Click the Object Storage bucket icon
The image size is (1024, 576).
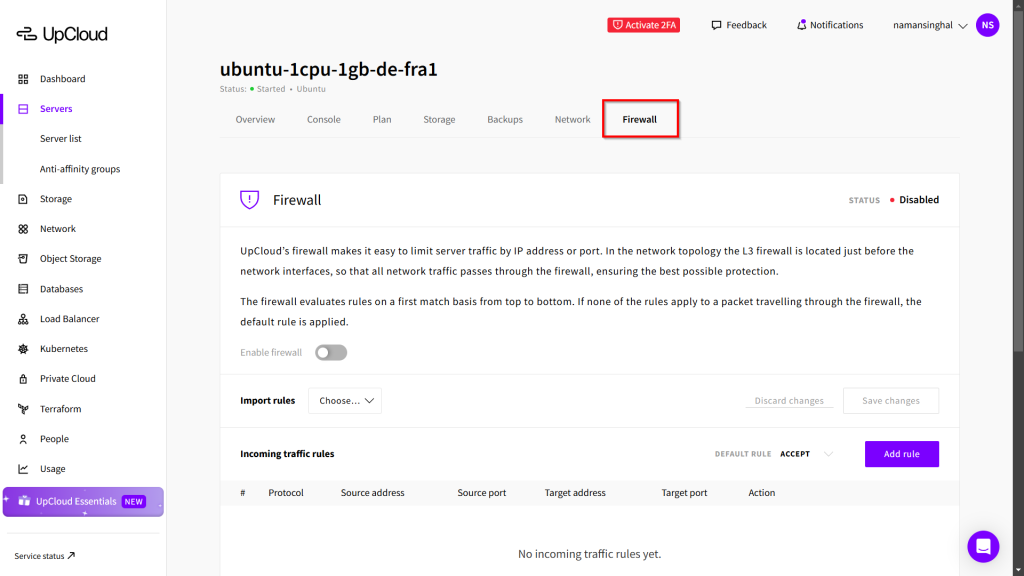click(x=23, y=259)
